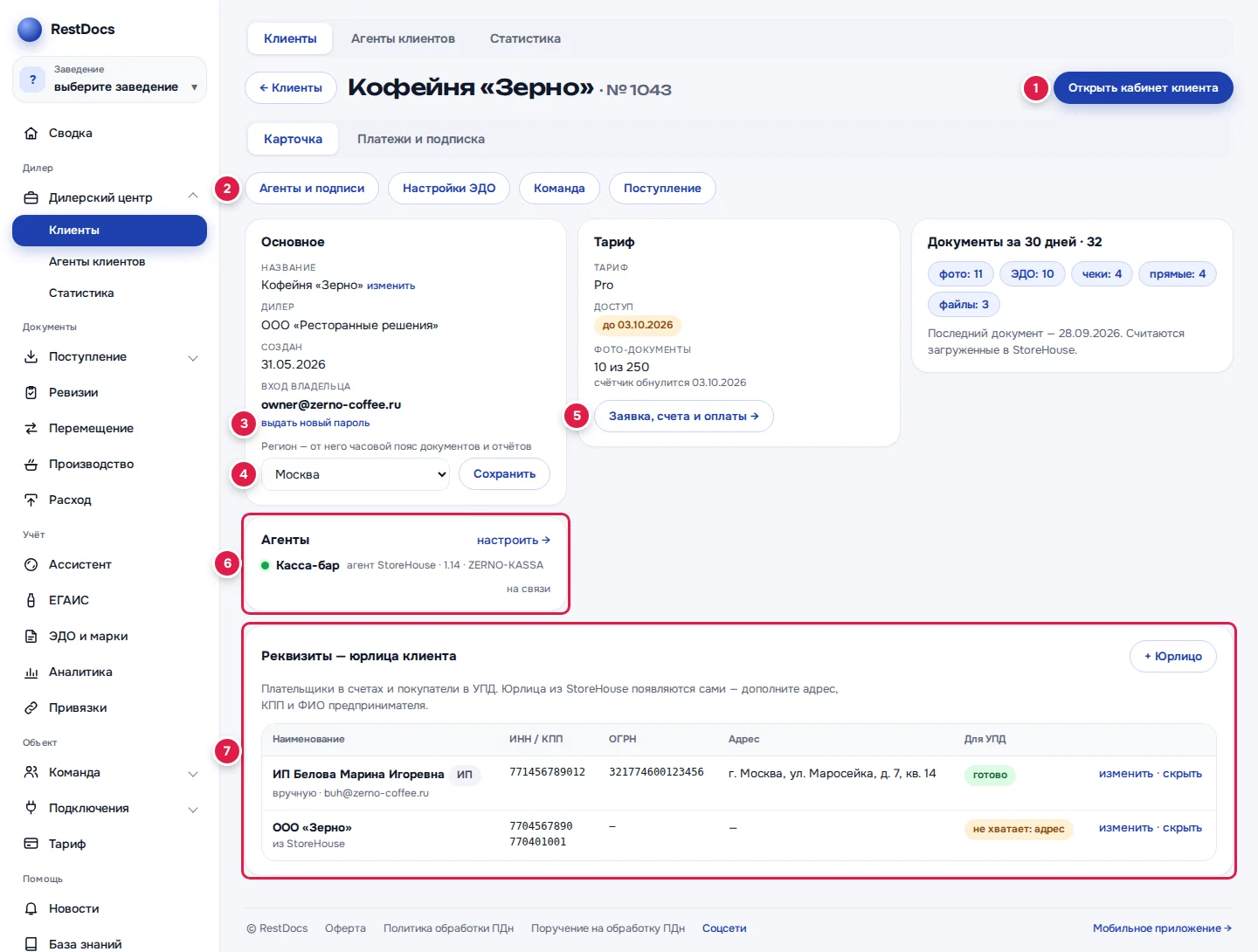Expand the Поступление sidebar chevron
1258x952 pixels.
(x=193, y=358)
